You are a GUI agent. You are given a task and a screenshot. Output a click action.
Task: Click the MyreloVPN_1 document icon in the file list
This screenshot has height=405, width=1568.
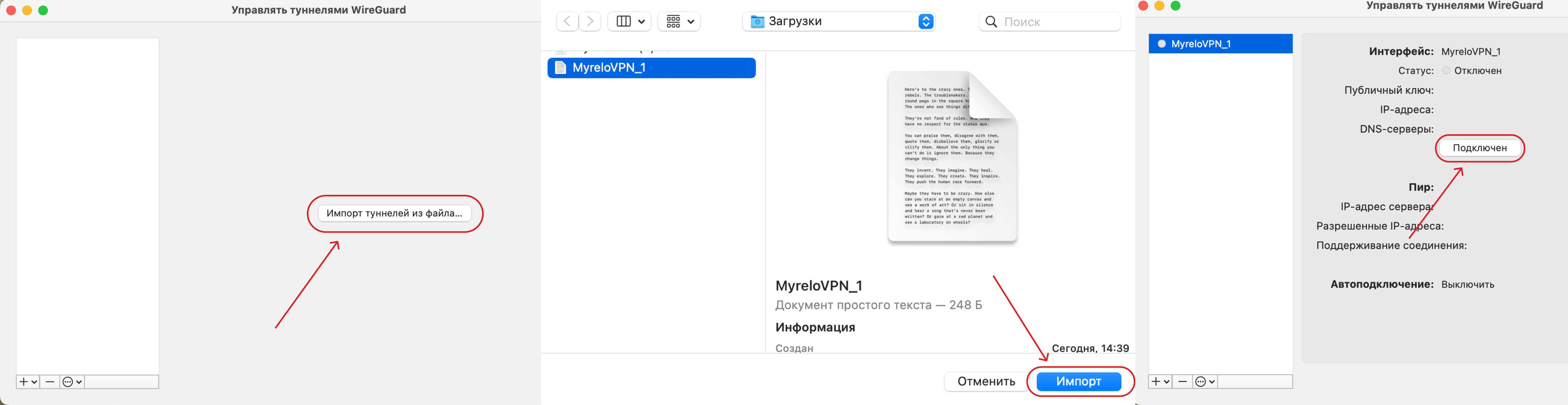(561, 67)
